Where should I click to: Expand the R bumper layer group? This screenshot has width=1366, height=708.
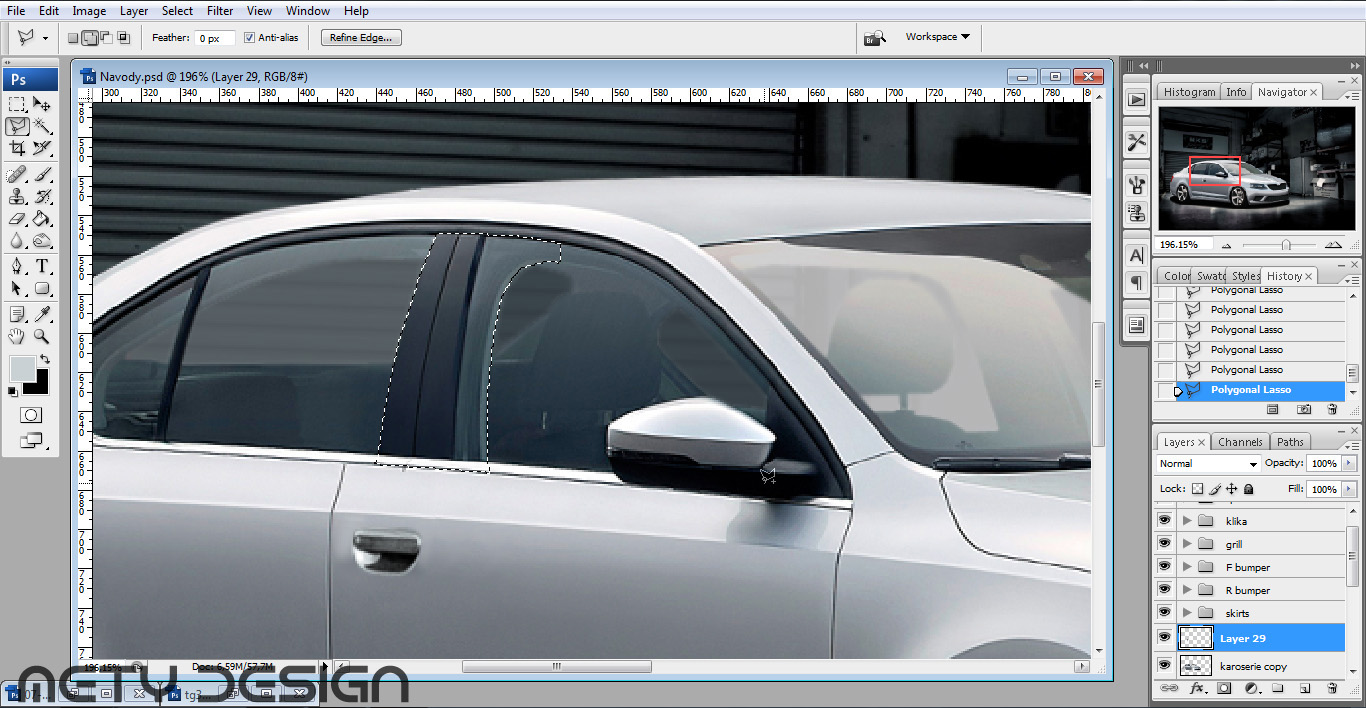(x=1187, y=589)
